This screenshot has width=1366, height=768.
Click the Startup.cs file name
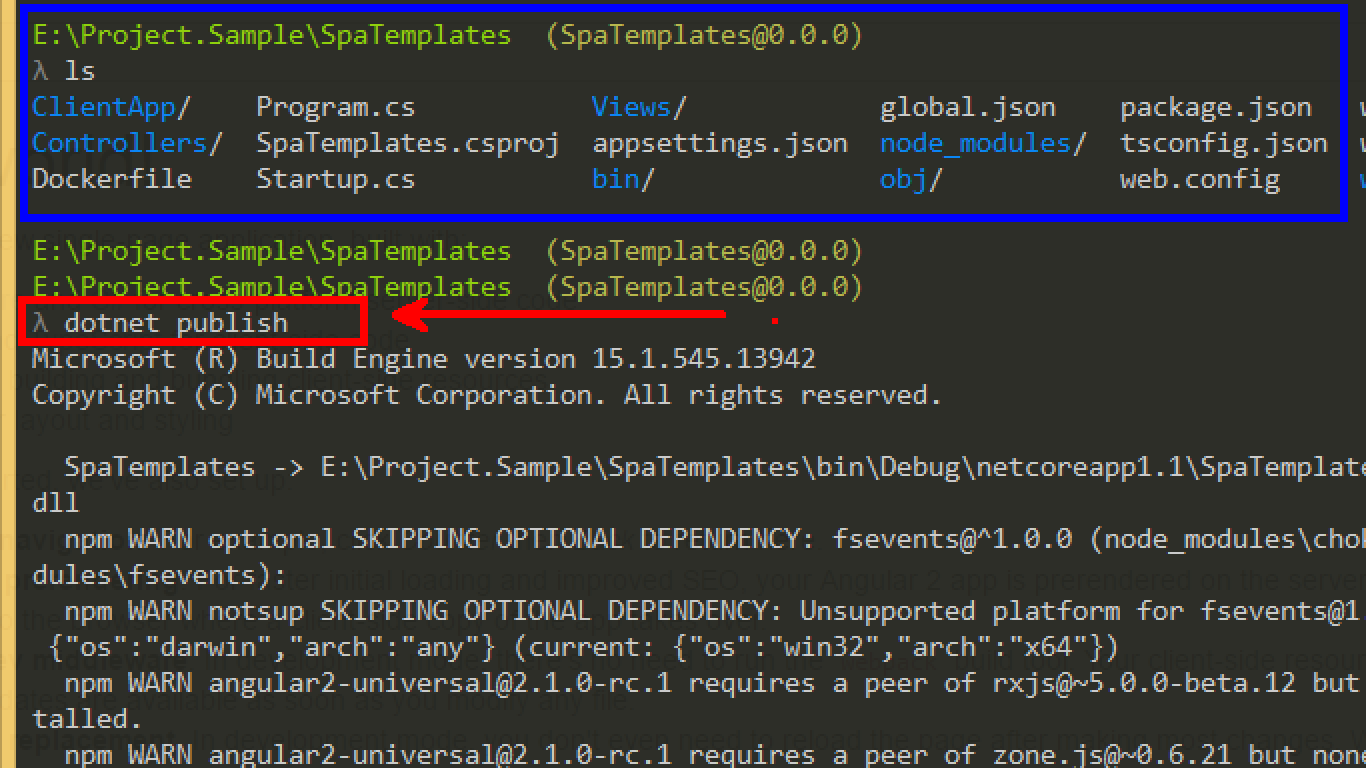335,179
